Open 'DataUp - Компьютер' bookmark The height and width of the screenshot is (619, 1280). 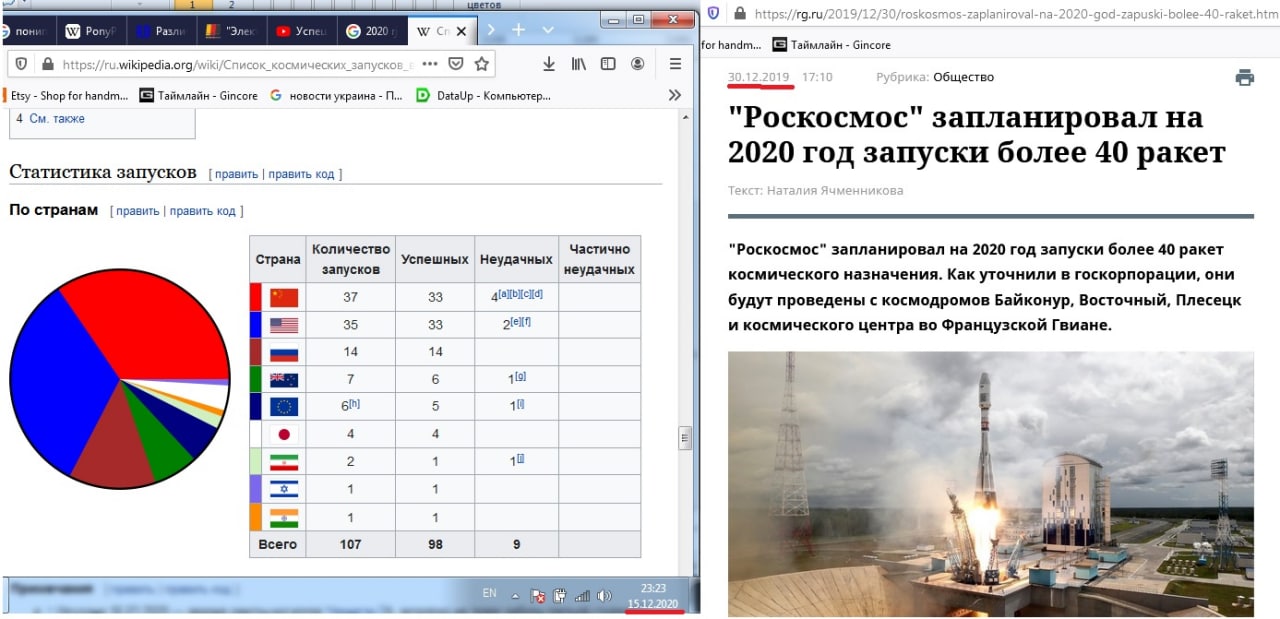pyautogui.click(x=483, y=96)
